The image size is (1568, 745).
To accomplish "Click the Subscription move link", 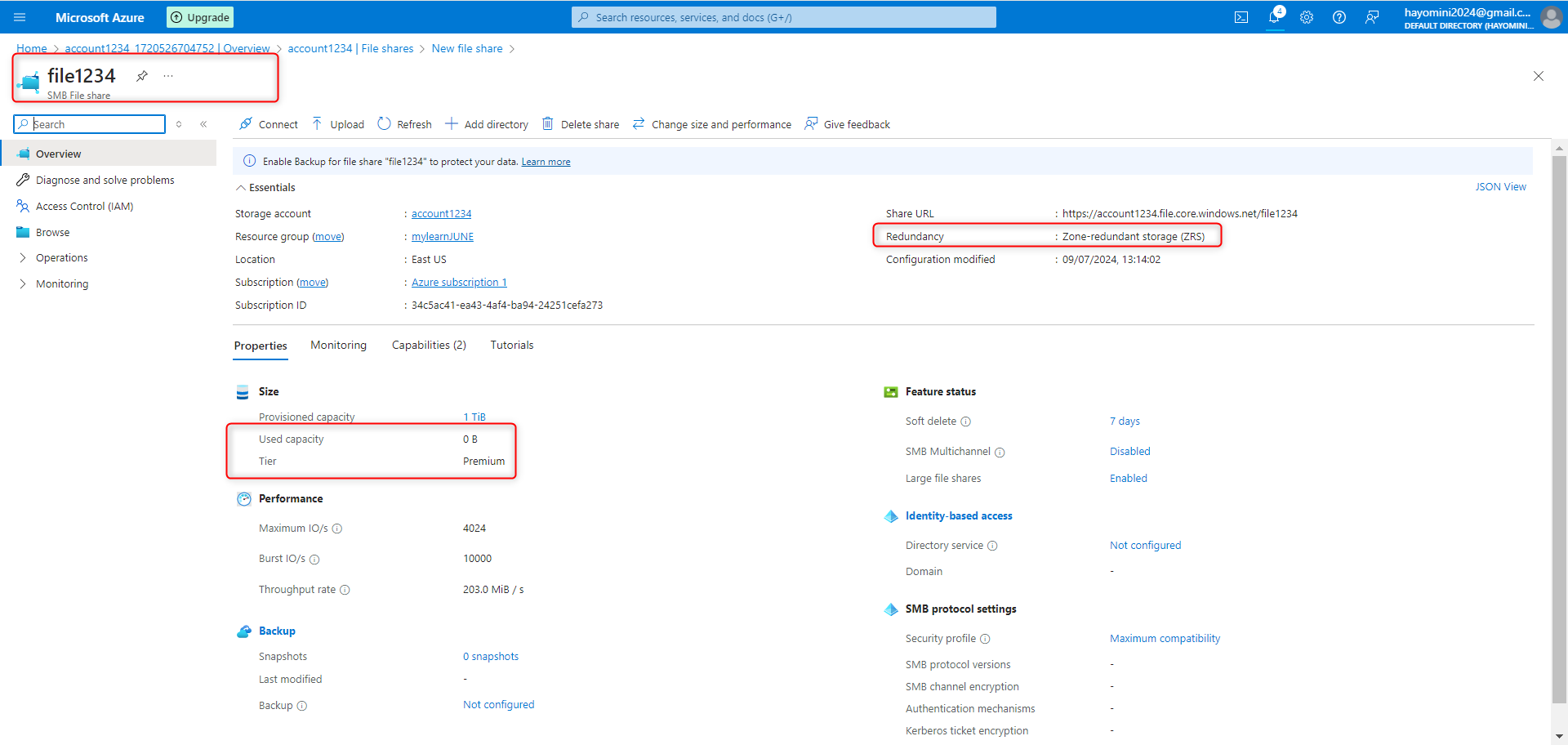I will [312, 283].
